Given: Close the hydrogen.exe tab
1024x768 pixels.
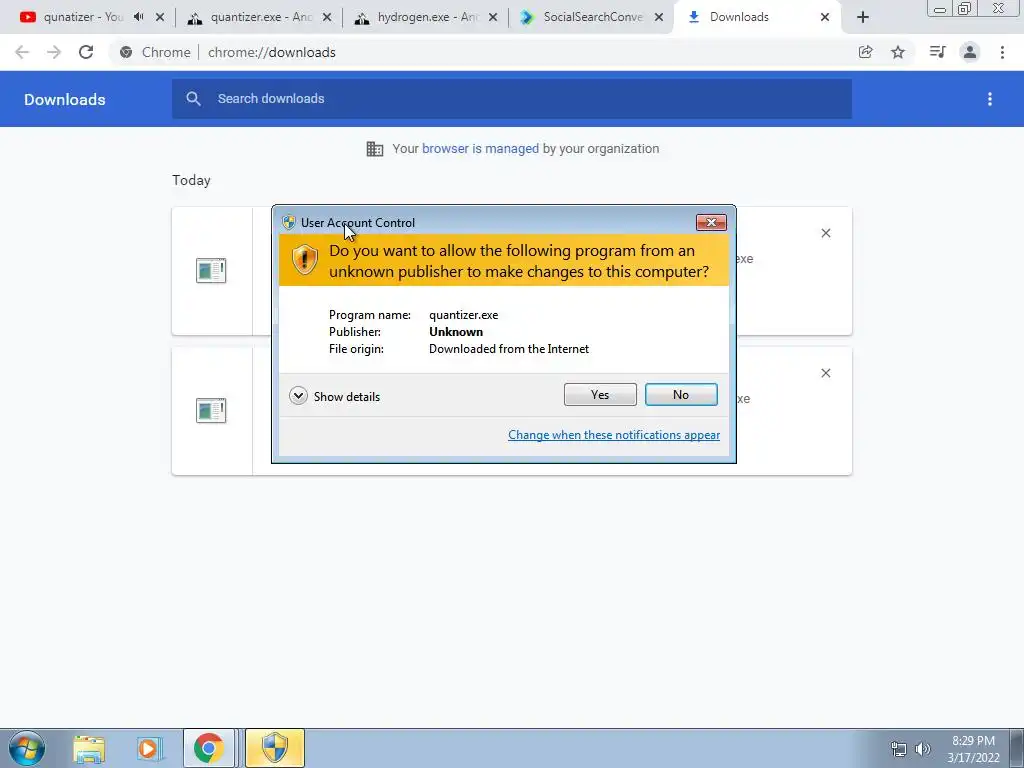Looking at the screenshot, I should (493, 18).
